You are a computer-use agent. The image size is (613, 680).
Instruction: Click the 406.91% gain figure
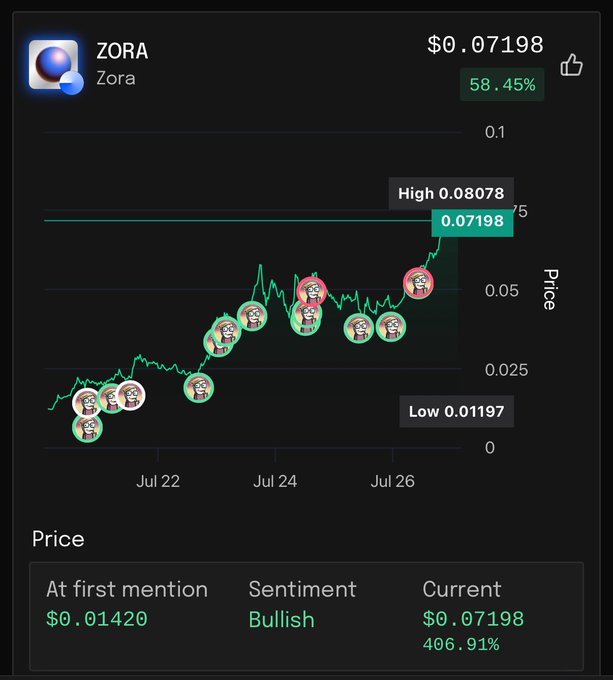(x=461, y=644)
